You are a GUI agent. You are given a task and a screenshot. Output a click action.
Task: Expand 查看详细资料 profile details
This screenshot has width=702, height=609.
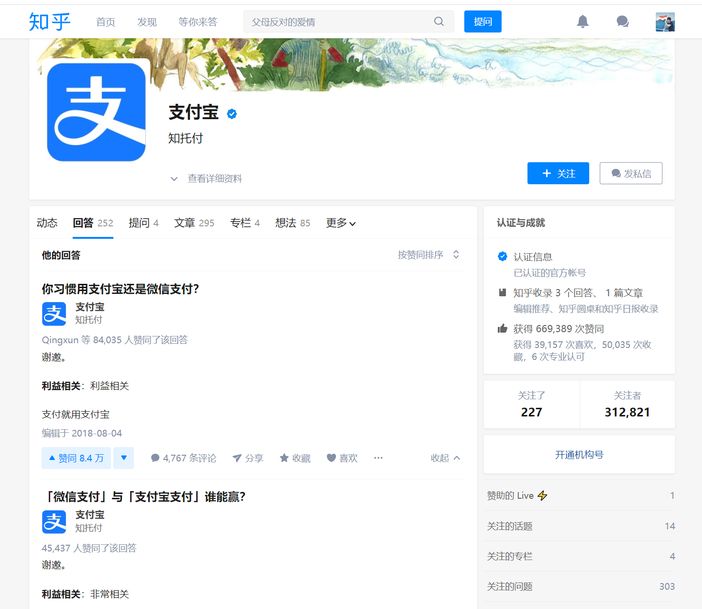tap(206, 179)
